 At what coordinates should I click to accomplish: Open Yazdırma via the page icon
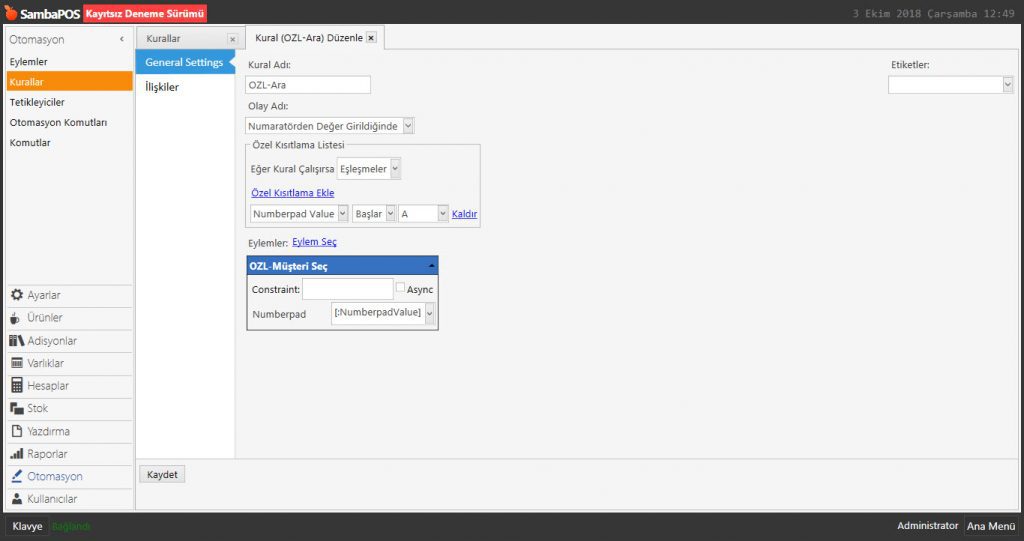click(17, 432)
